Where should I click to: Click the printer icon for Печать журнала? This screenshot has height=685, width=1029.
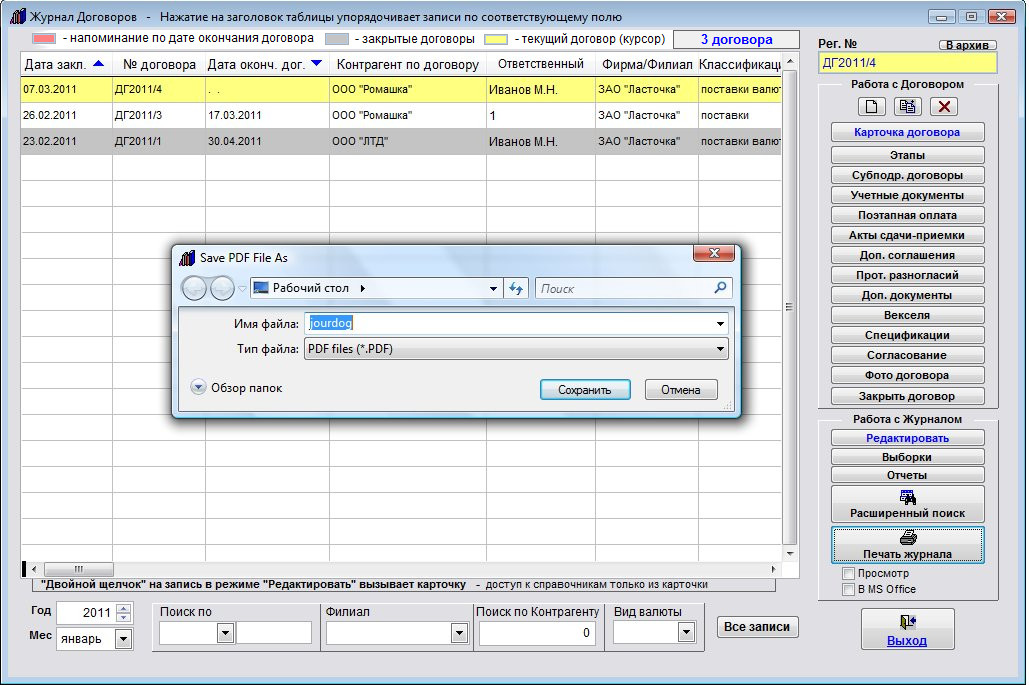click(x=907, y=538)
